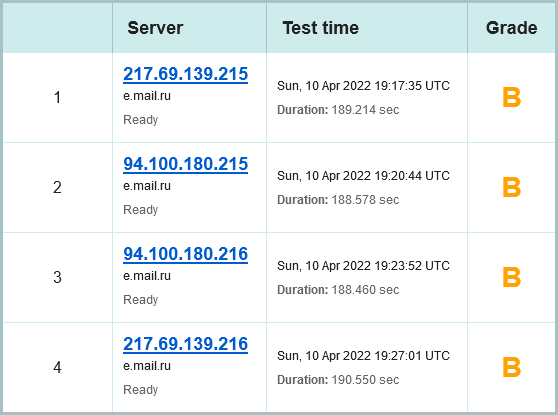Open server link 94.100.180.215
This screenshot has width=558, height=415.
185,164
